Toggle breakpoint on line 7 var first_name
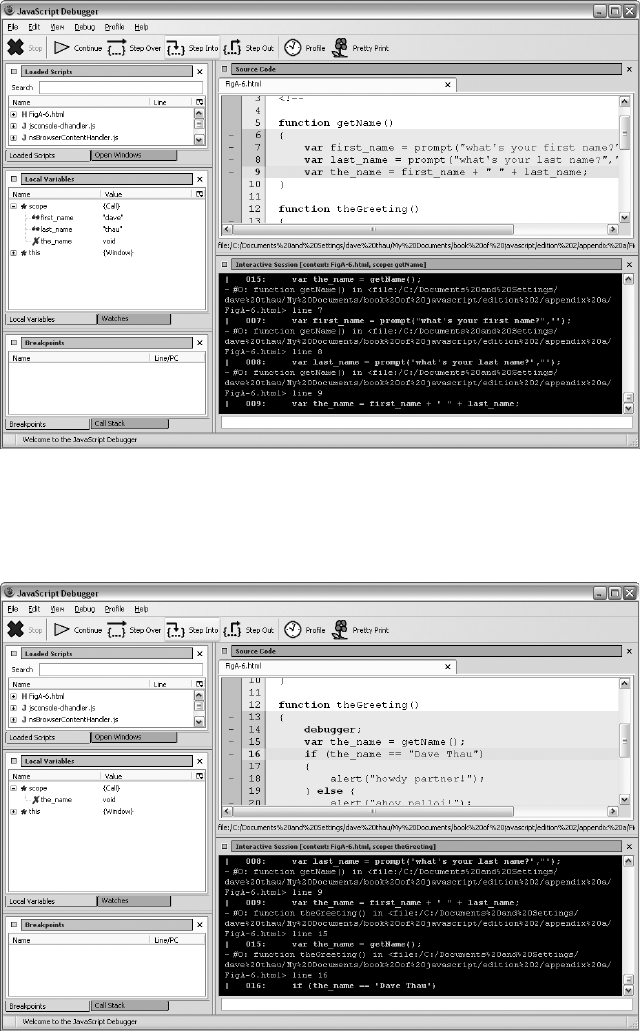640x1031 pixels. coord(231,147)
